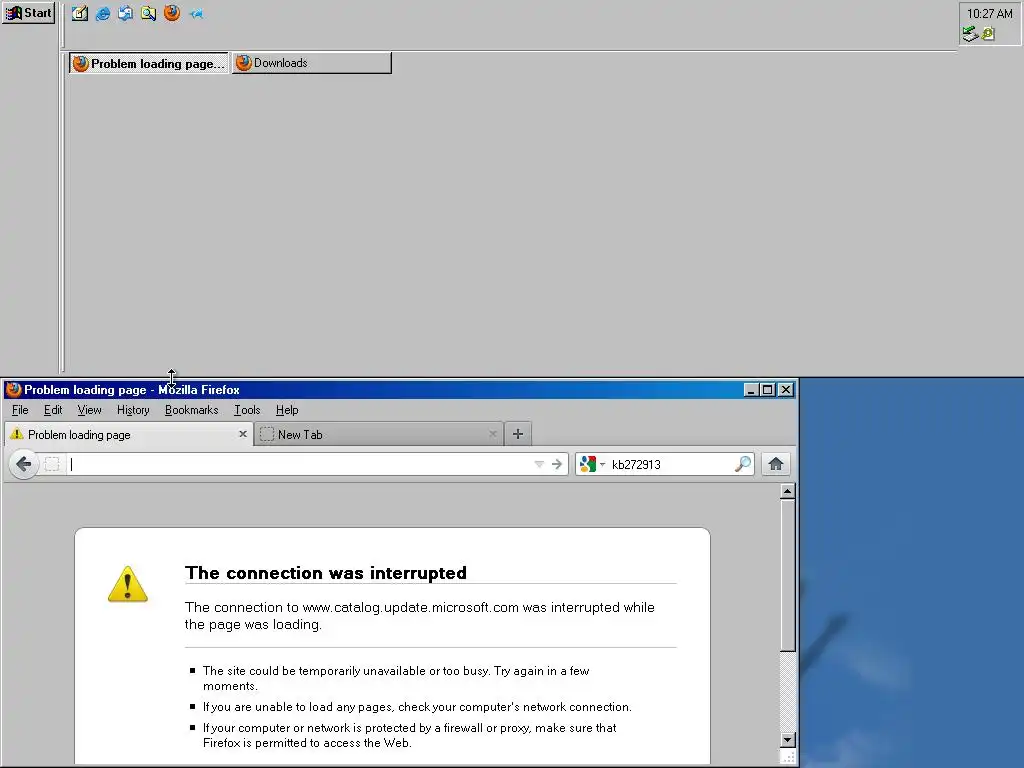The height and width of the screenshot is (768, 1024).
Task: Click the 10:27 AM system clock
Action: (x=989, y=13)
